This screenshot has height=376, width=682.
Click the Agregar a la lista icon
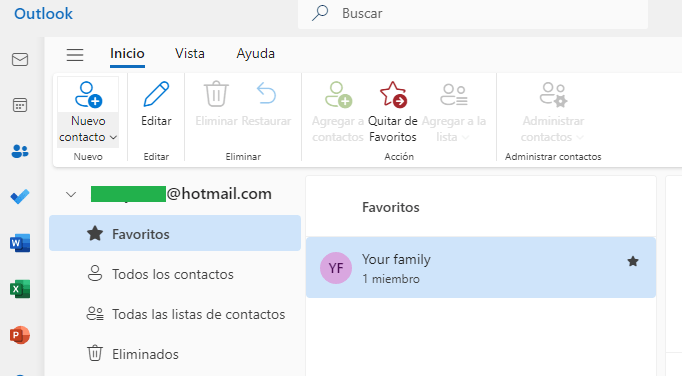454,94
